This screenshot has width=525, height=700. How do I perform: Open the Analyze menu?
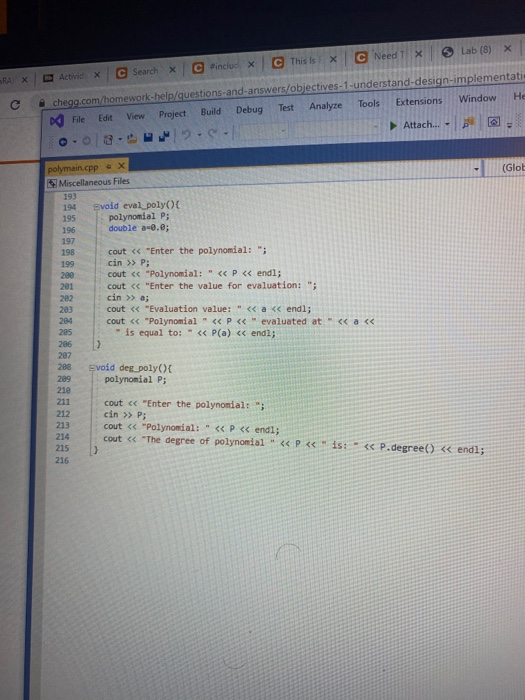point(325,106)
